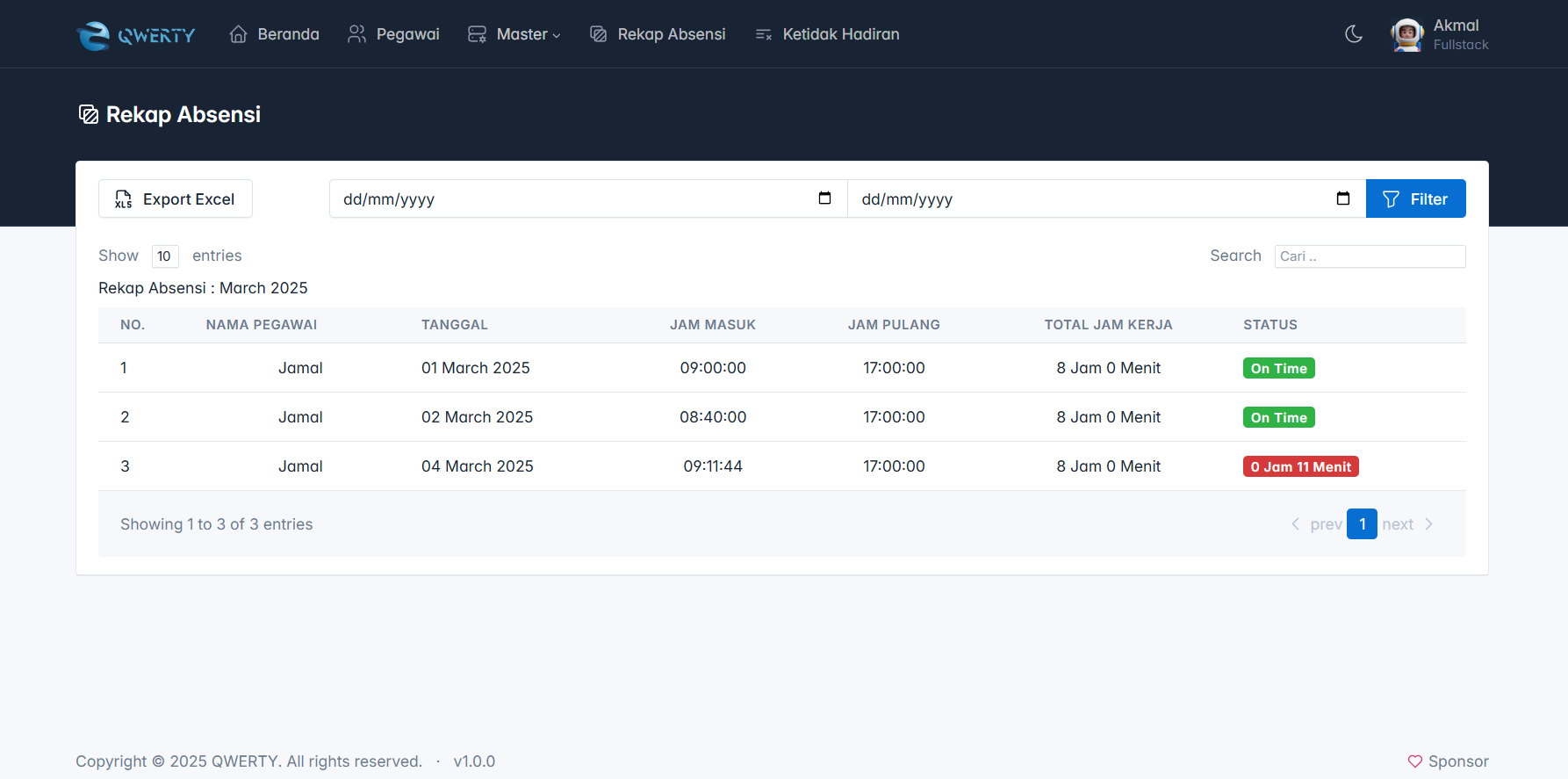1568x779 pixels.
Task: Sort by JAM MASUK column header
Action: pos(713,325)
